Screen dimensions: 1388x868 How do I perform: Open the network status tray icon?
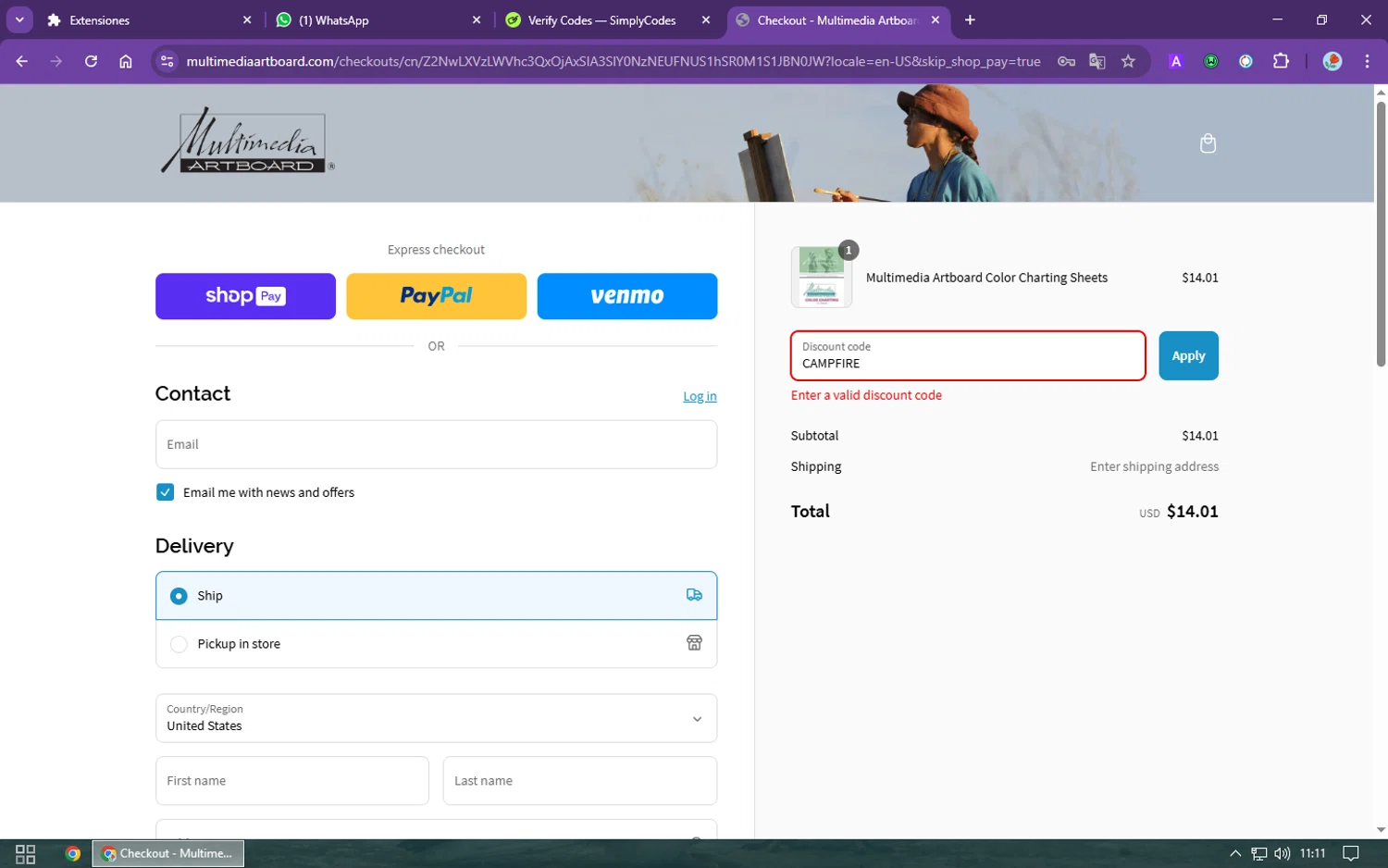pyautogui.click(x=1259, y=853)
